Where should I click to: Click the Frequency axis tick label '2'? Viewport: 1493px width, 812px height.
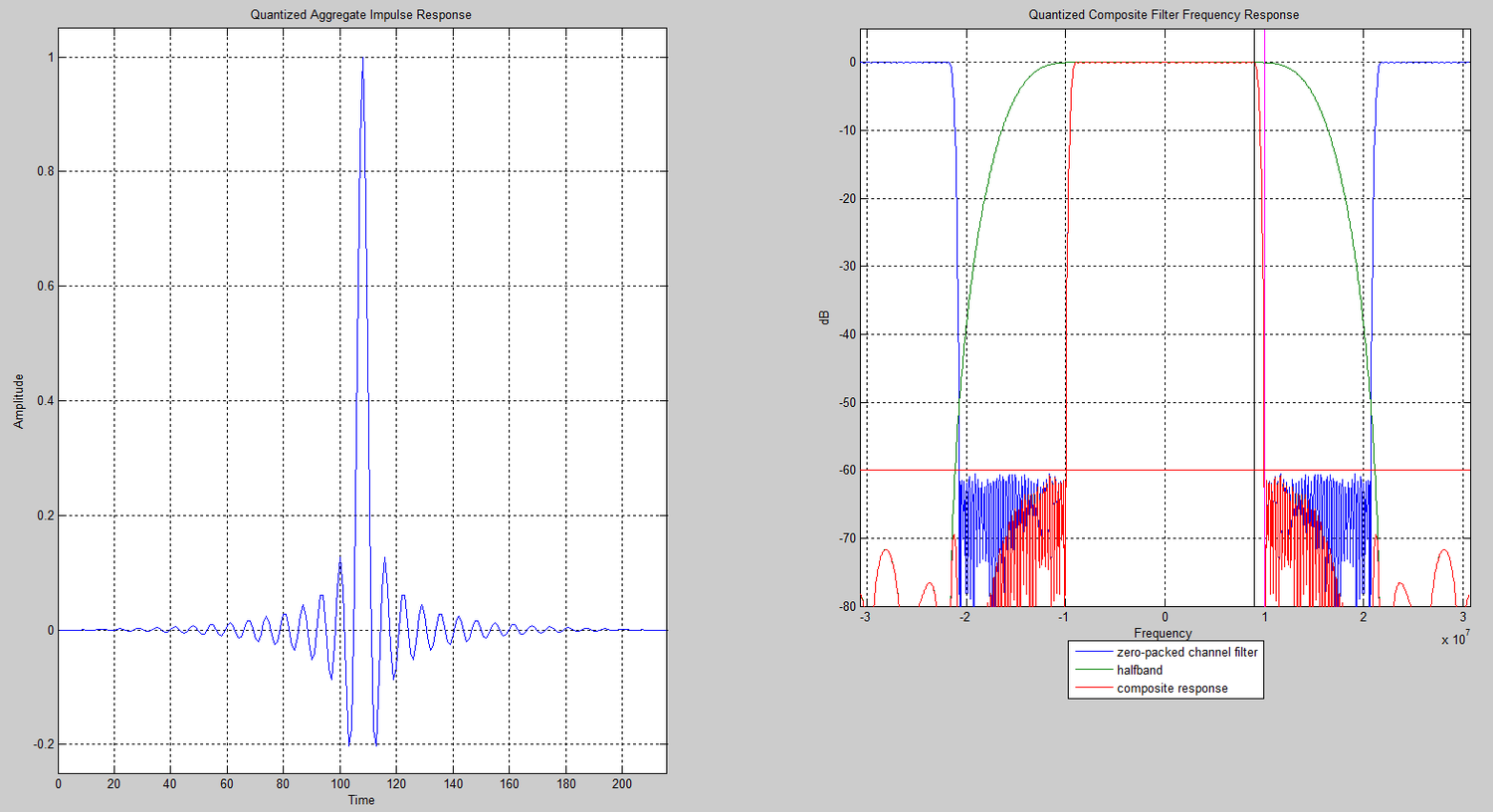pyautogui.click(x=1364, y=617)
